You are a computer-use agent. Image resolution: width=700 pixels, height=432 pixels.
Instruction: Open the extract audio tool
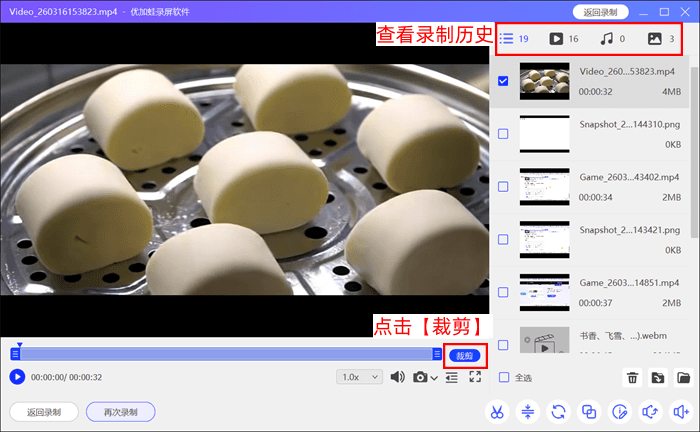[650, 412]
